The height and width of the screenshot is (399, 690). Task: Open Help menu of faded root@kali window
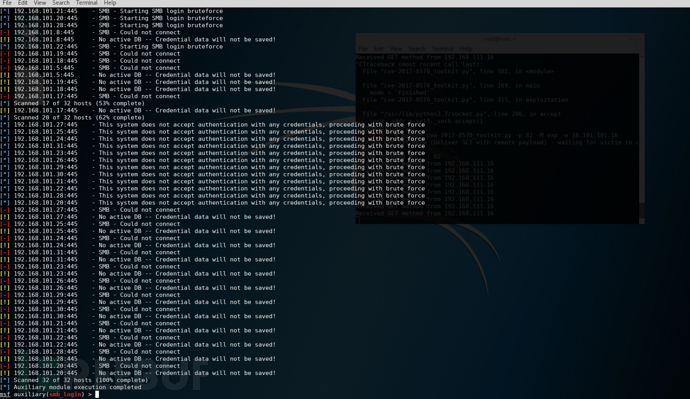tap(466, 49)
